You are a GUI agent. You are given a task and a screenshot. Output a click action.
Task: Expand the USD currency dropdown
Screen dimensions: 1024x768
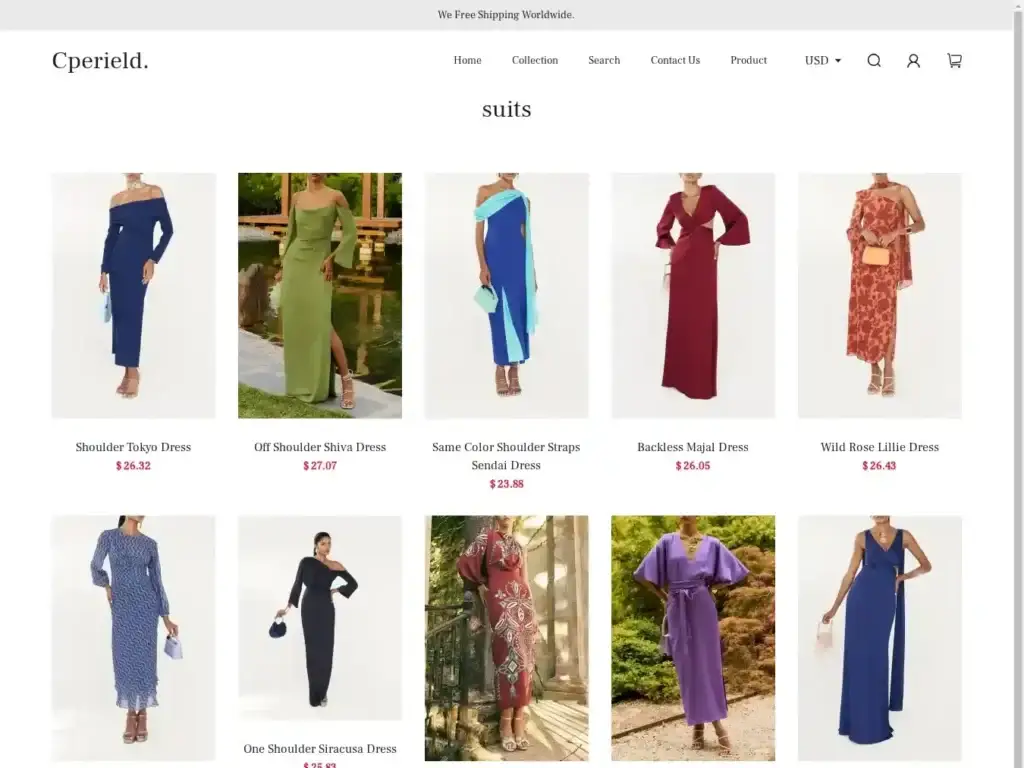click(x=820, y=60)
